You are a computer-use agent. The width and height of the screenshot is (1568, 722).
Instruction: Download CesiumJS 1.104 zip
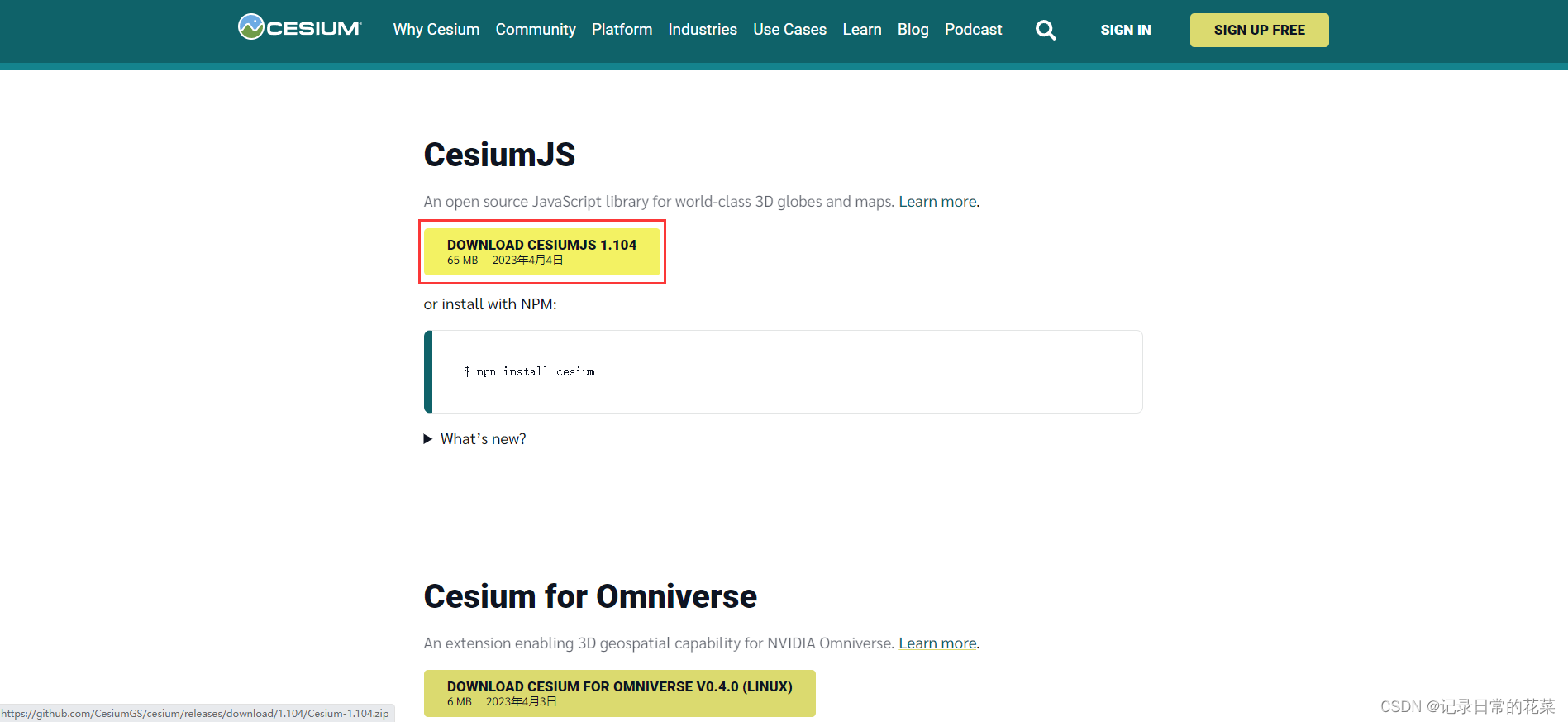point(541,251)
